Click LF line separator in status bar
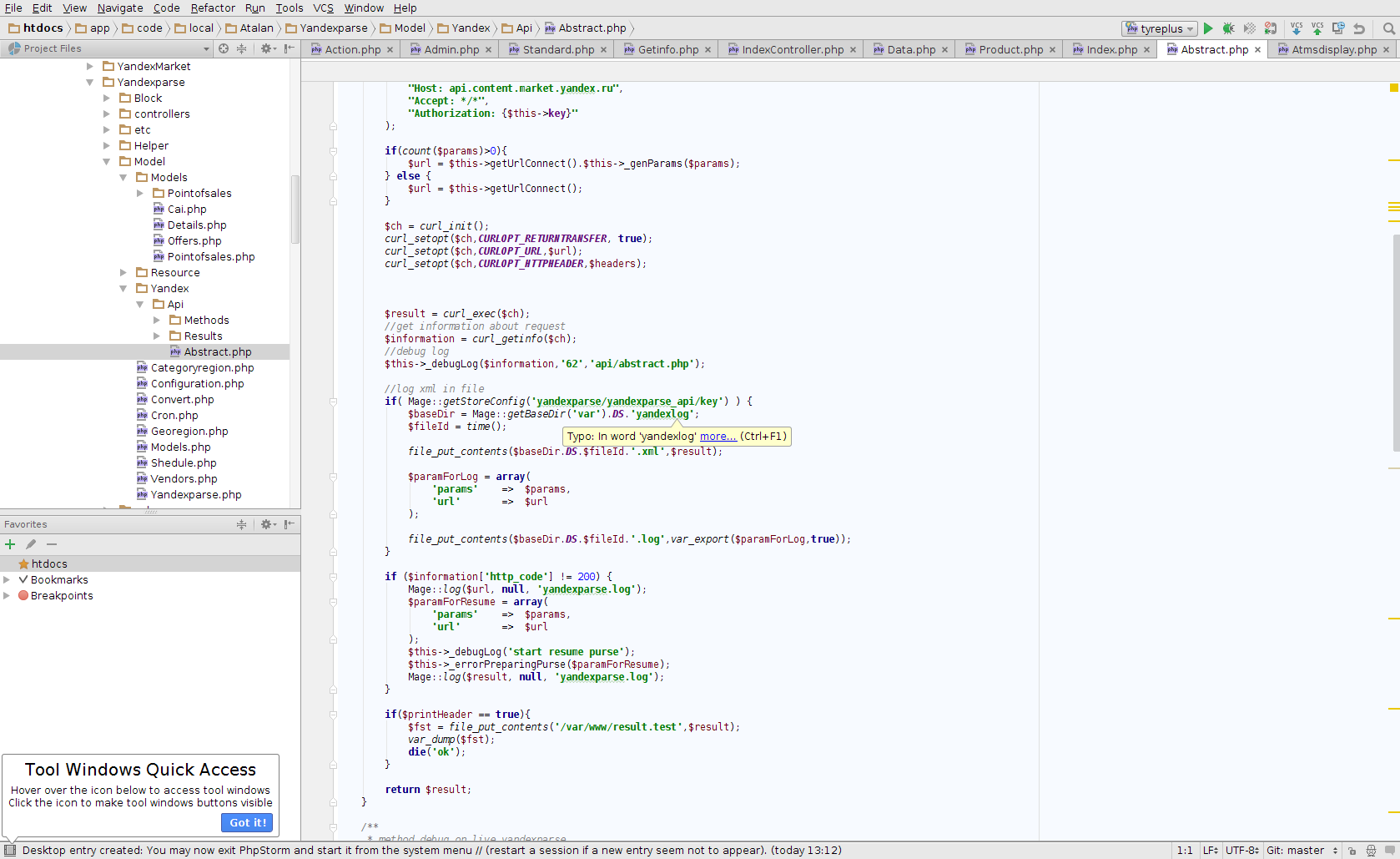1400x859 pixels. click(1211, 851)
